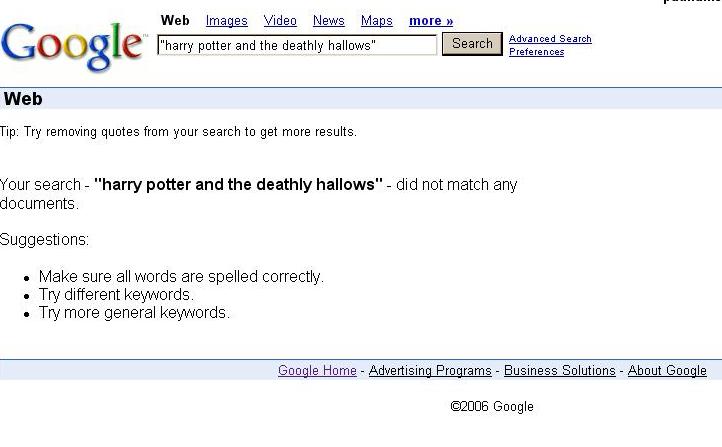Click the ©2006 Google copyright text
This screenshot has width=722, height=447.
492,407
